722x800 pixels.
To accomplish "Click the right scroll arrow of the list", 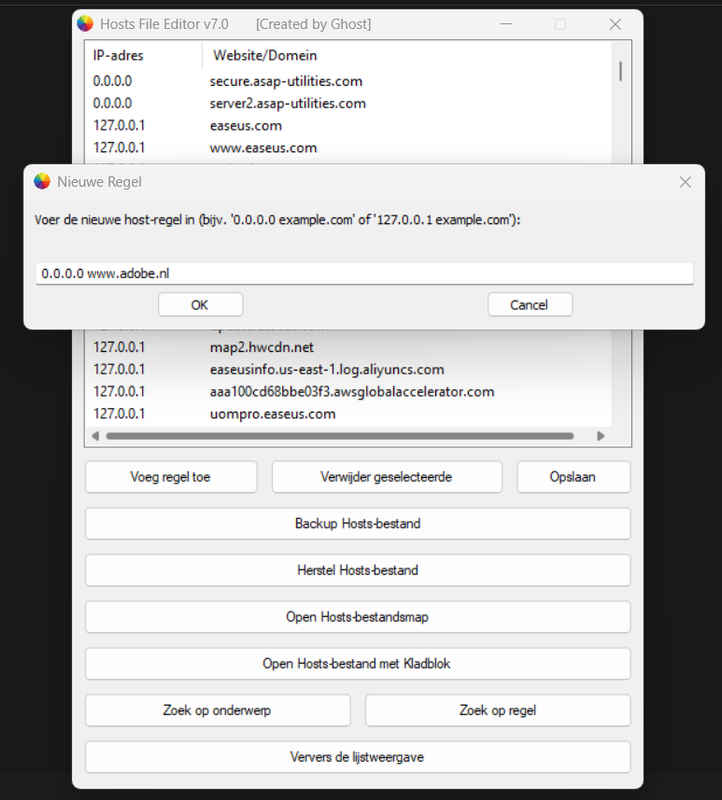I will pos(601,436).
